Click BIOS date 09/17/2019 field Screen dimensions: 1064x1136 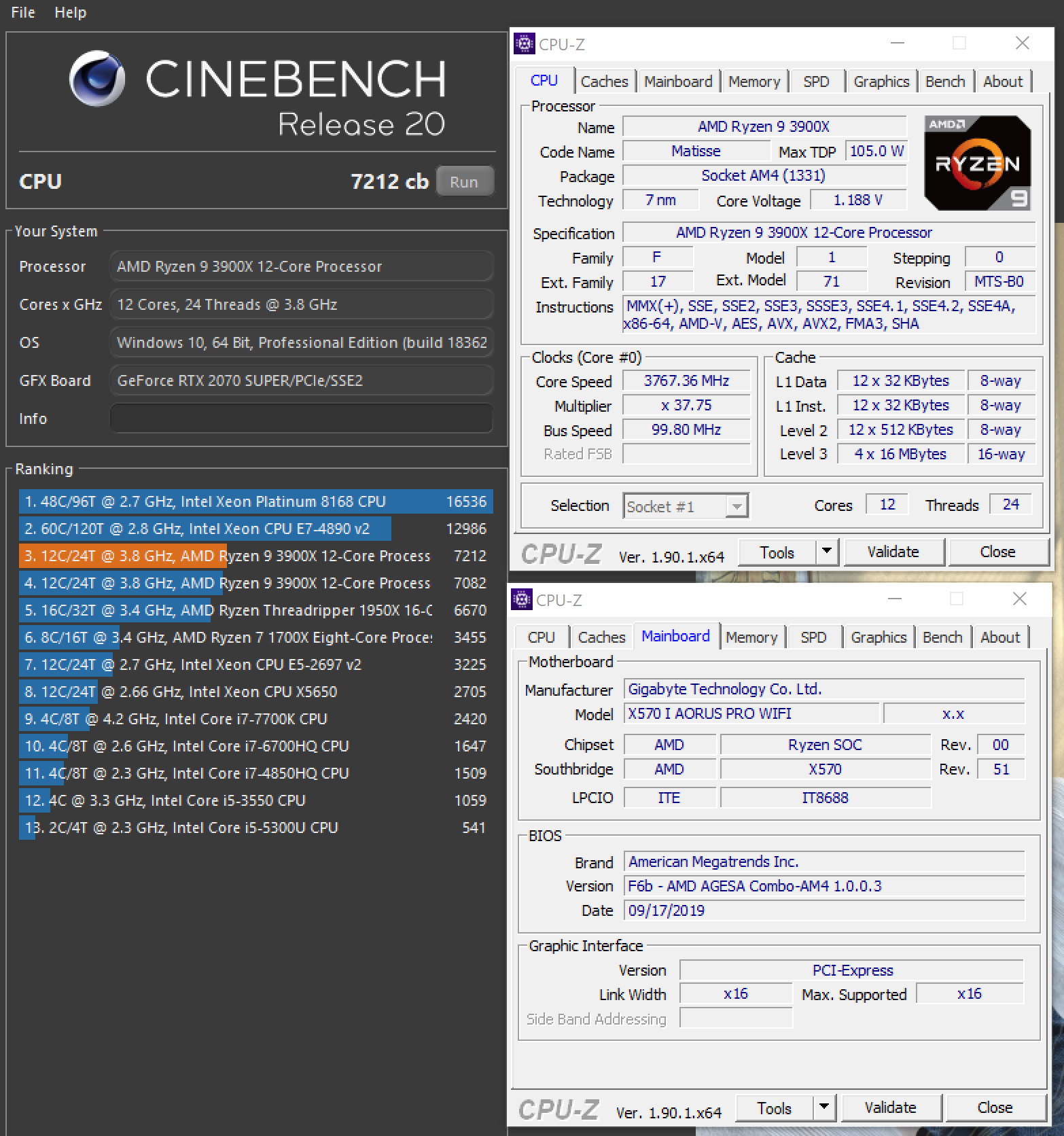click(825, 910)
